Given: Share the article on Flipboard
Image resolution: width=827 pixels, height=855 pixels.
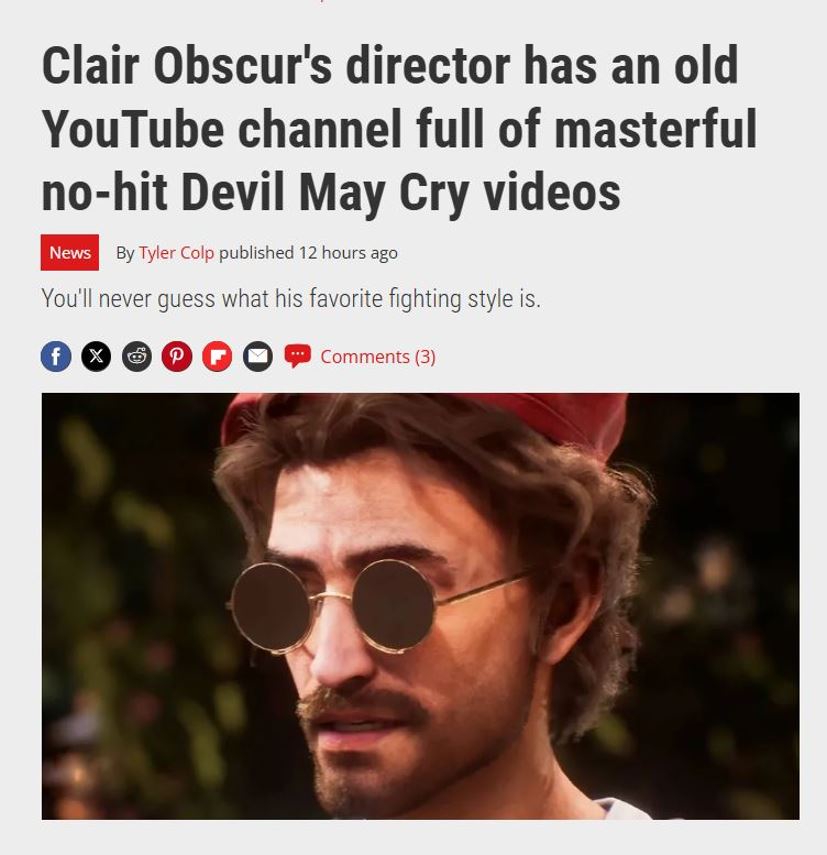Looking at the screenshot, I should [x=217, y=357].
